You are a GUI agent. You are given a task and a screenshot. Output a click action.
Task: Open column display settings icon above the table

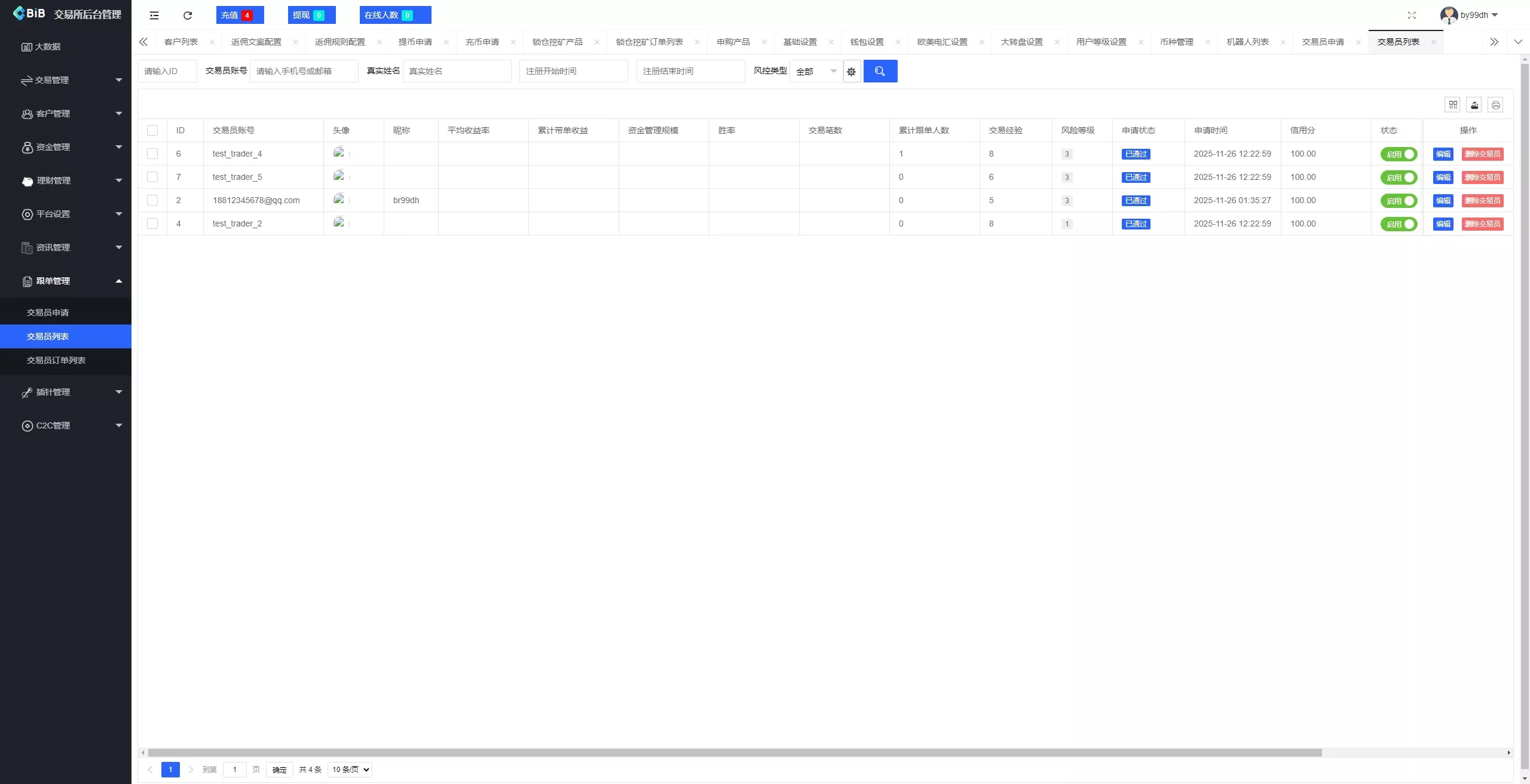1452,104
